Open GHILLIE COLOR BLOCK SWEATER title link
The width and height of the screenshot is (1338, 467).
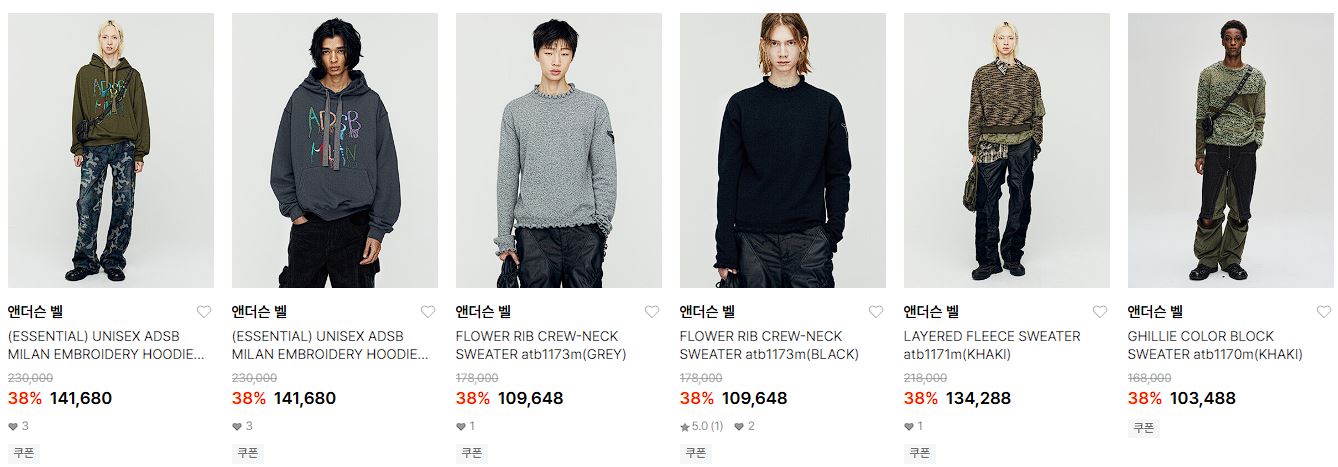(1215, 345)
